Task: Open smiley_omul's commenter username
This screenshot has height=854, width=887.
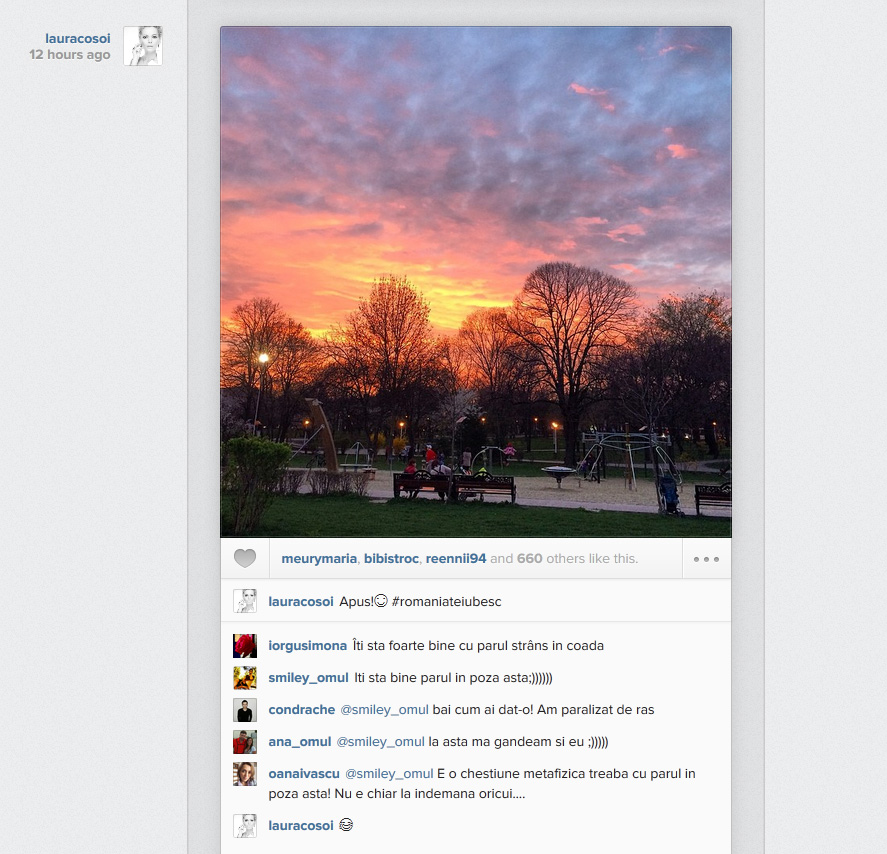Action: pos(308,678)
